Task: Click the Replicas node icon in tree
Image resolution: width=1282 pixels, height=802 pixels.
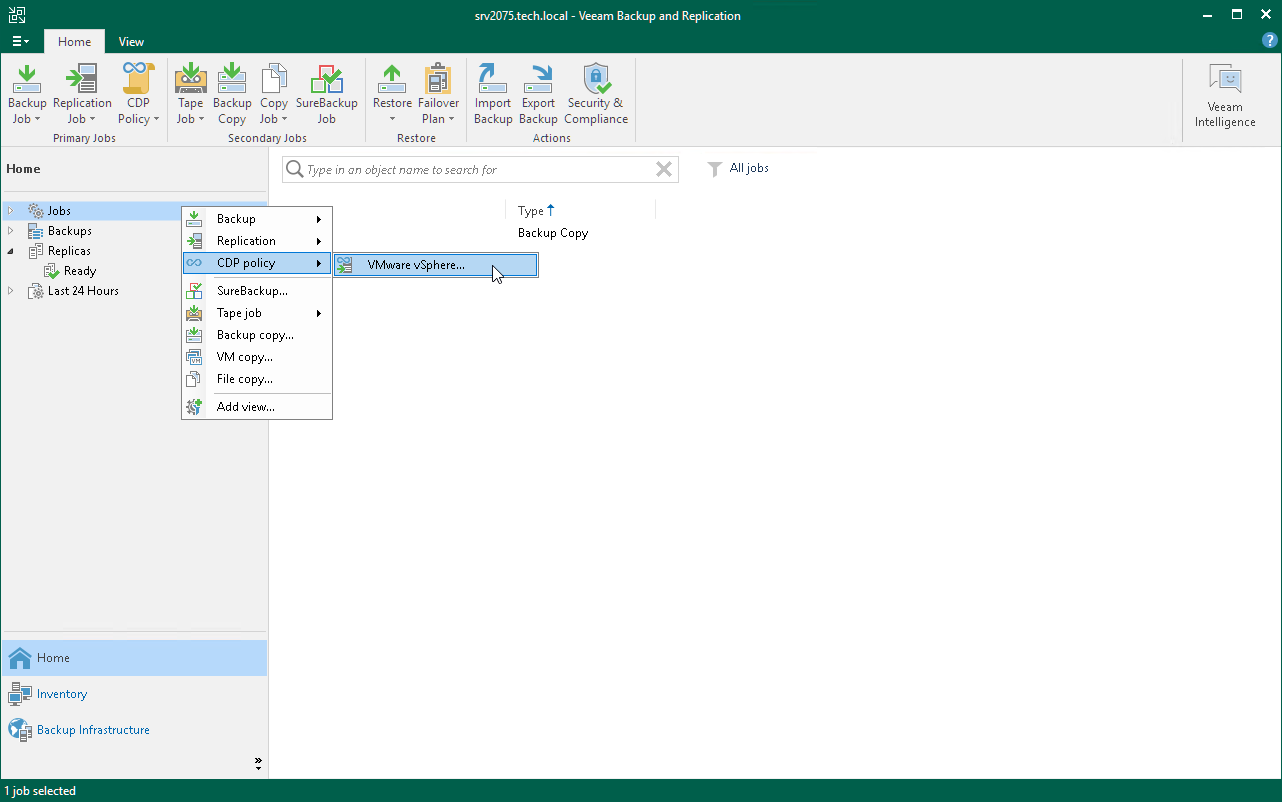Action: click(36, 251)
